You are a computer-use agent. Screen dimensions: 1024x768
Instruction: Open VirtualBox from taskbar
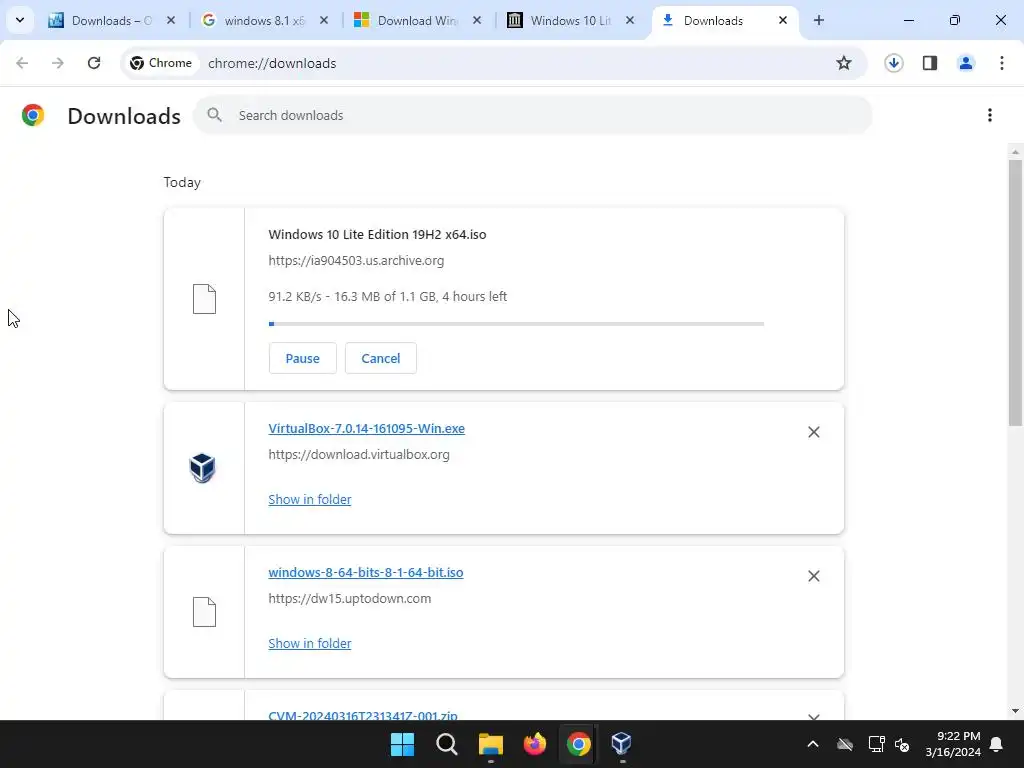[621, 744]
